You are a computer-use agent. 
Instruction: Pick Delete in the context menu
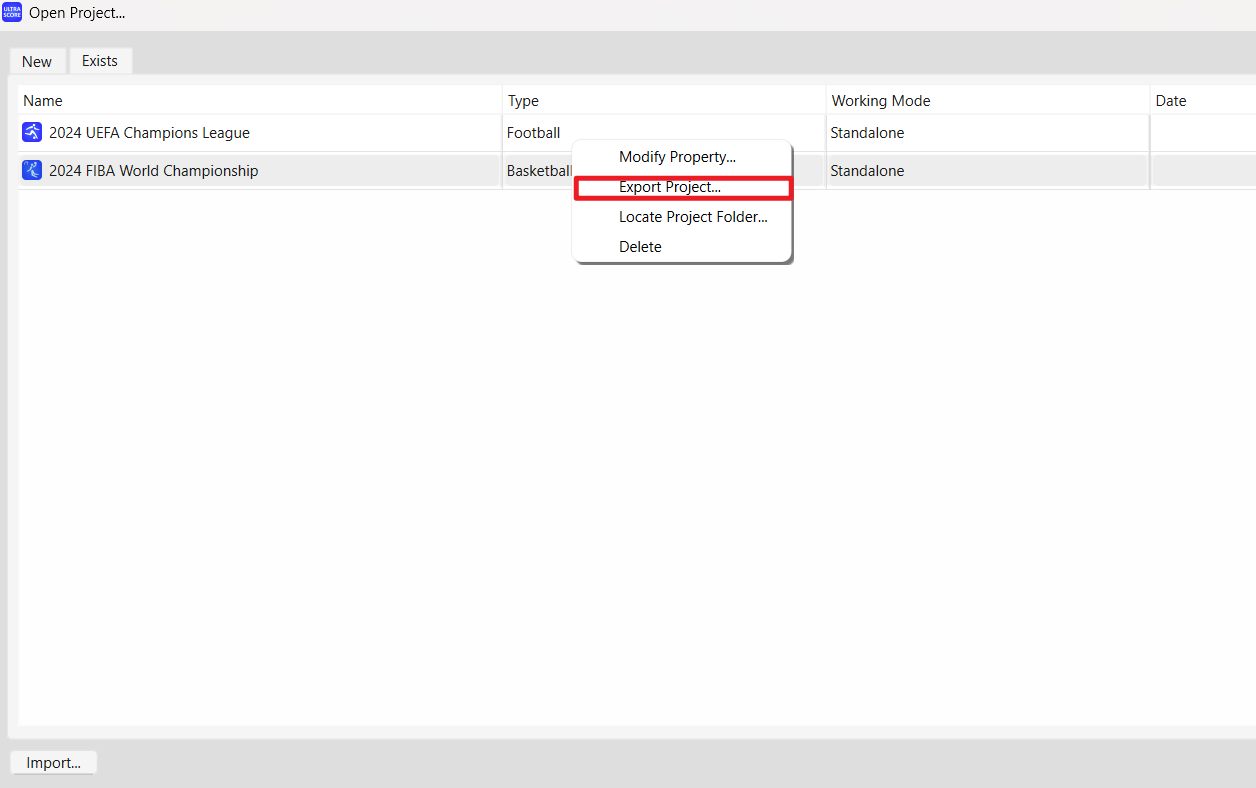click(x=640, y=247)
